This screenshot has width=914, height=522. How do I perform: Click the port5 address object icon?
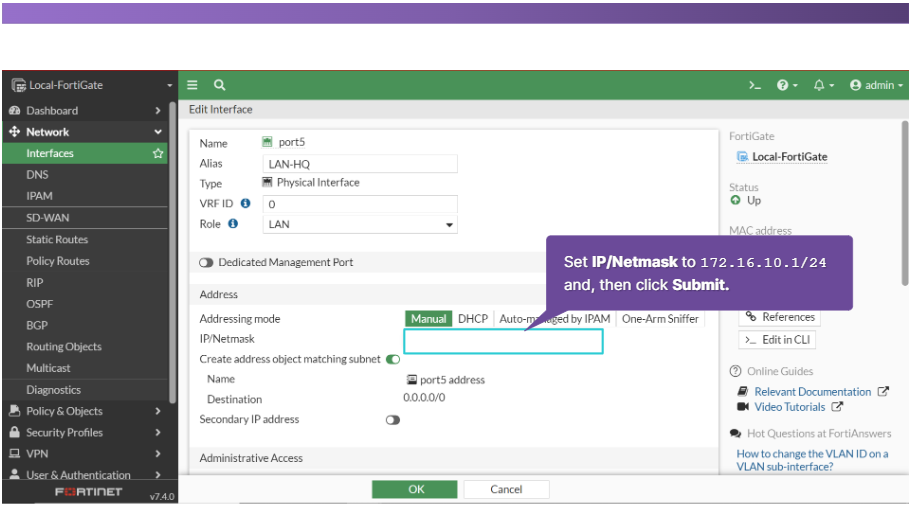412,380
